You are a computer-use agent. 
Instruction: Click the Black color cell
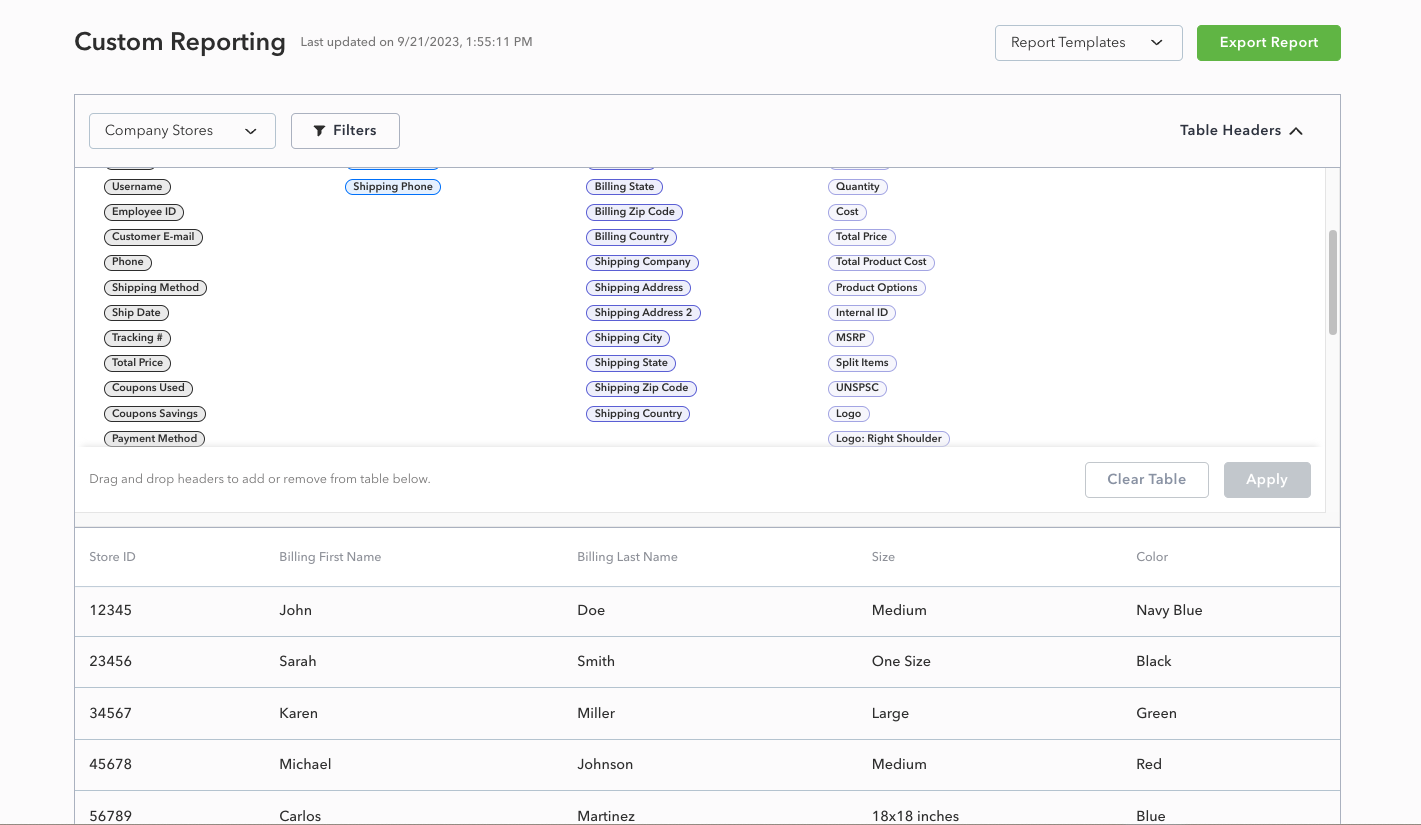(1154, 662)
